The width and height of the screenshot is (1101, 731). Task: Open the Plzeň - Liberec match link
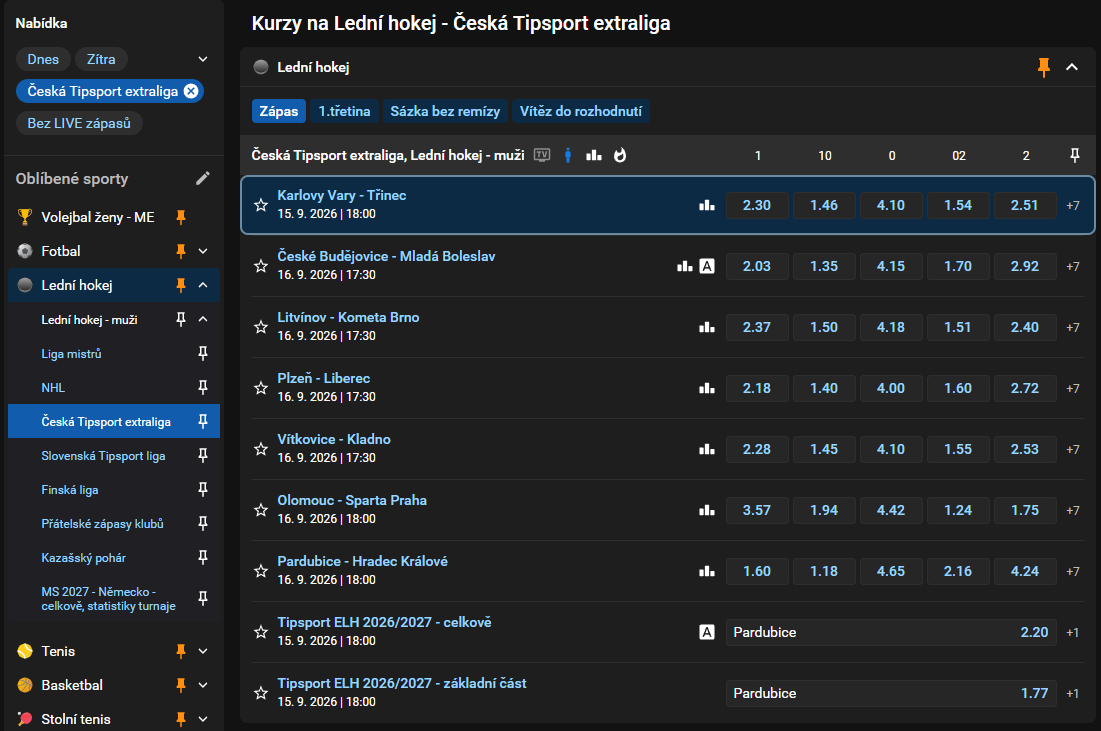(x=324, y=378)
